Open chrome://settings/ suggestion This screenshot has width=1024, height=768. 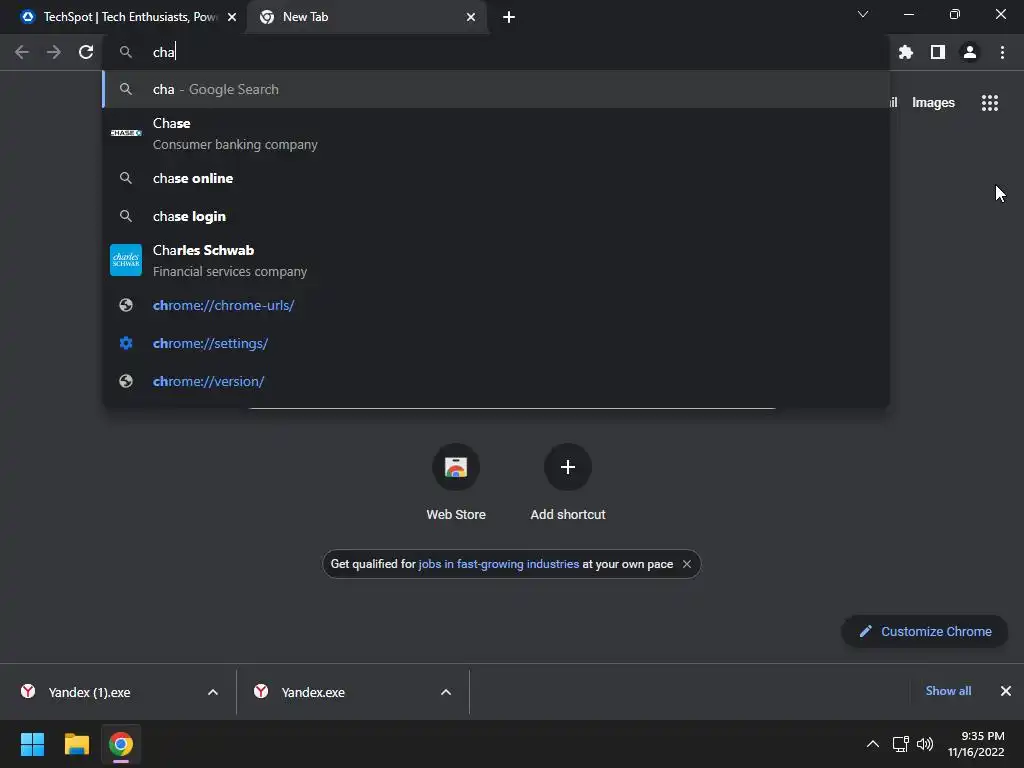tap(496, 343)
